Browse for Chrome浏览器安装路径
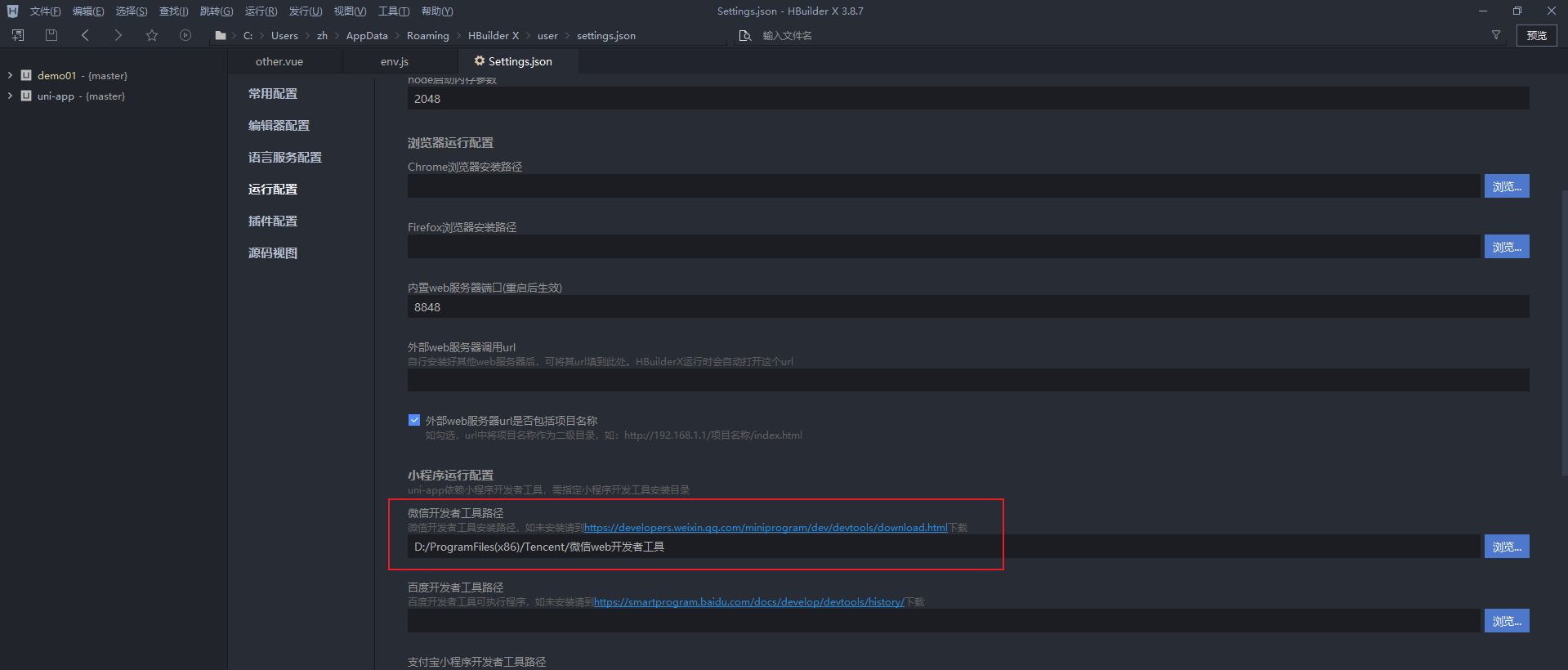Image resolution: width=1568 pixels, height=670 pixels. [x=1507, y=186]
